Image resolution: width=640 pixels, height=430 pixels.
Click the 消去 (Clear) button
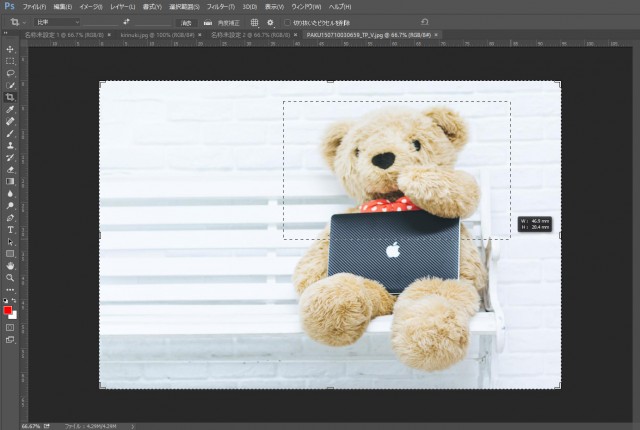[x=186, y=21]
